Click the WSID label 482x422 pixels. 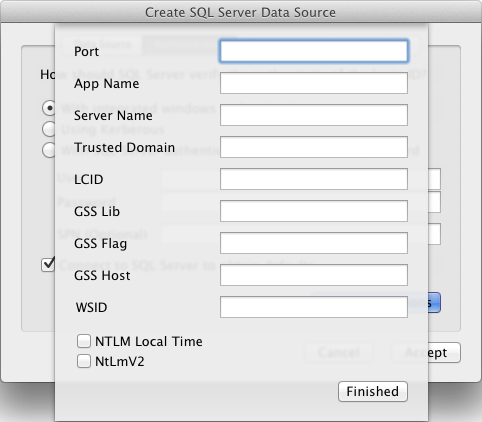coord(91,307)
